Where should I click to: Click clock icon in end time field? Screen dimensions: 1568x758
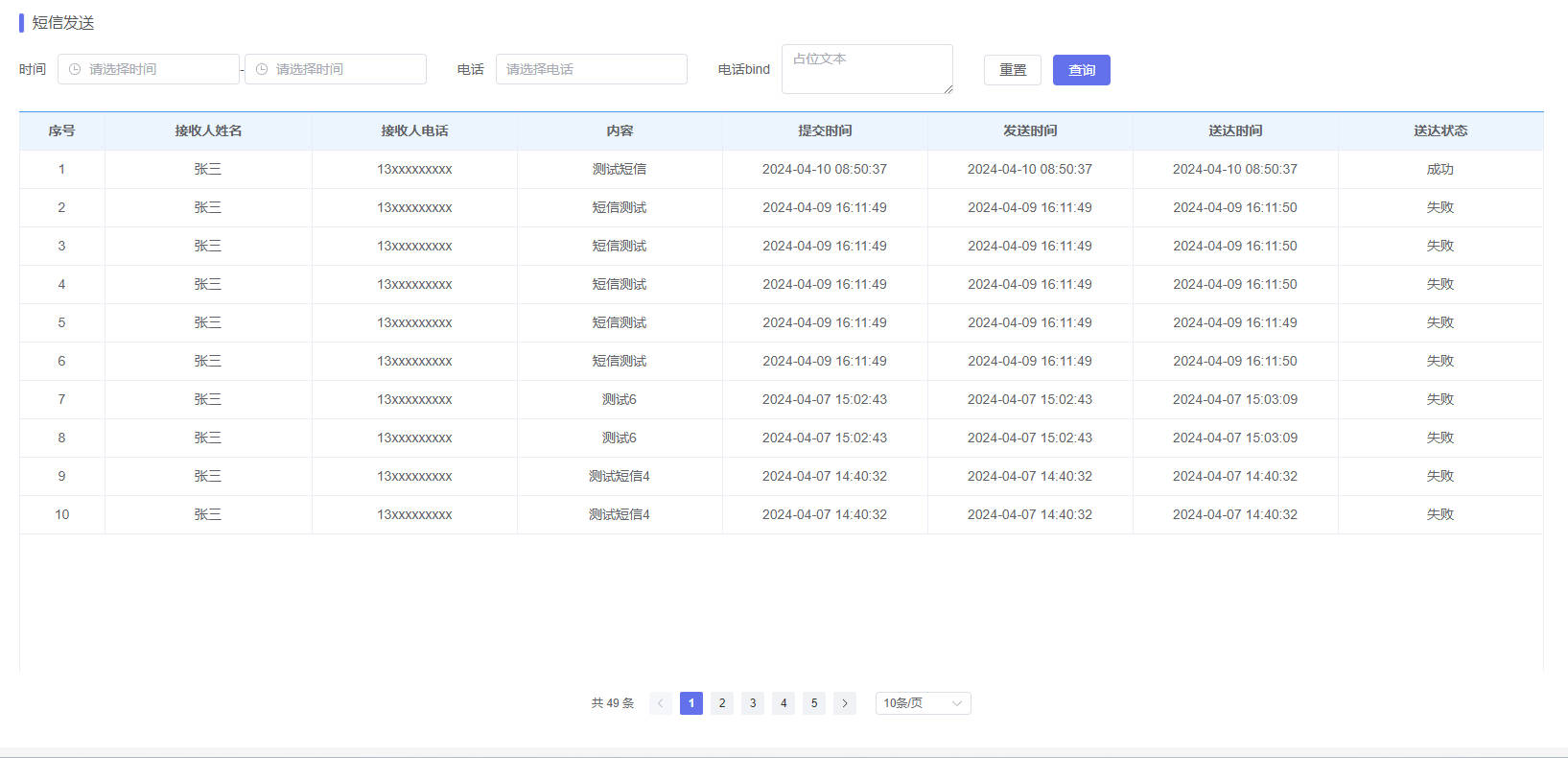(x=262, y=69)
